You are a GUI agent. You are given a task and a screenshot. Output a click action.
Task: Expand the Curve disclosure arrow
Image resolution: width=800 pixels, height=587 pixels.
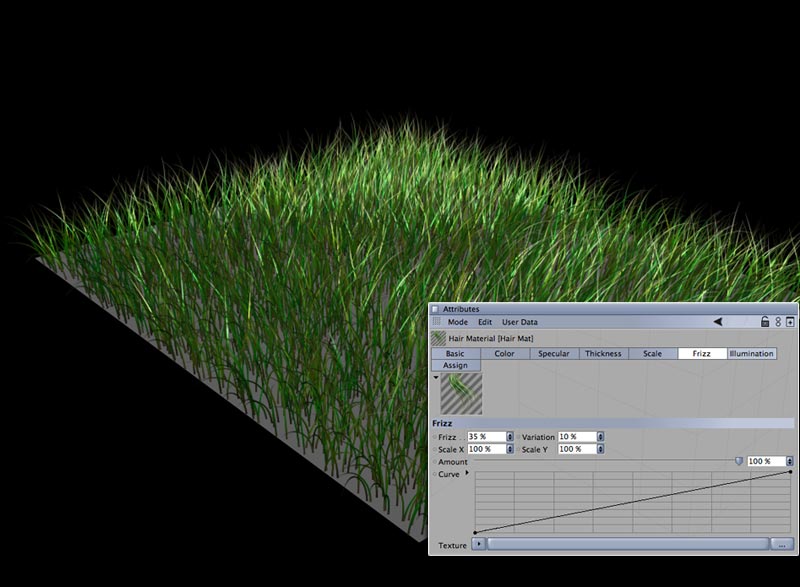pyautogui.click(x=467, y=473)
